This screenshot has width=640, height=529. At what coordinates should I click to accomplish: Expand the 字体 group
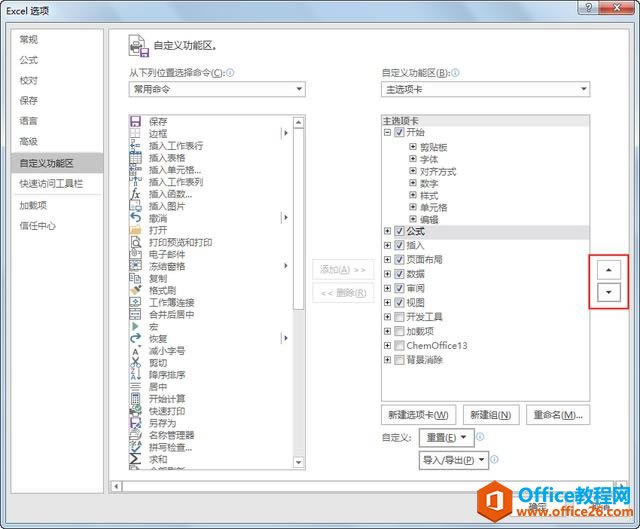click(x=413, y=159)
